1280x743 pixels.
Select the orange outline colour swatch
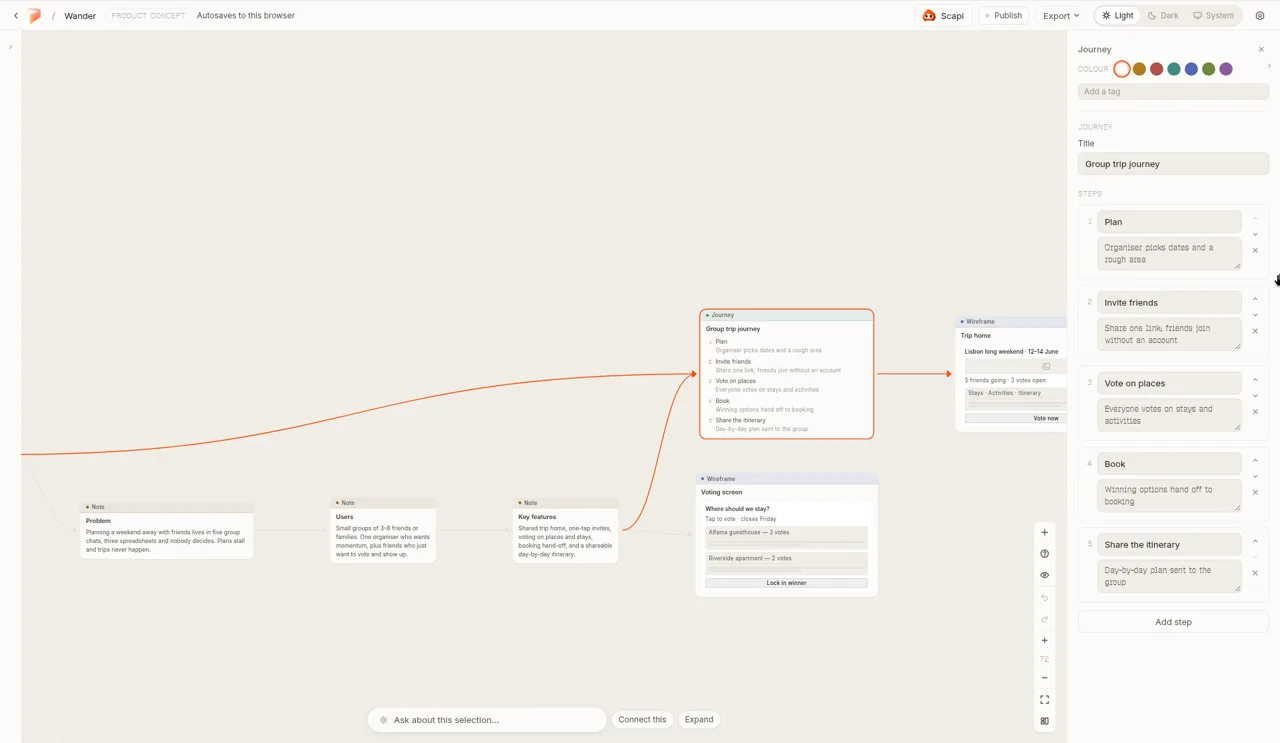(1122, 69)
